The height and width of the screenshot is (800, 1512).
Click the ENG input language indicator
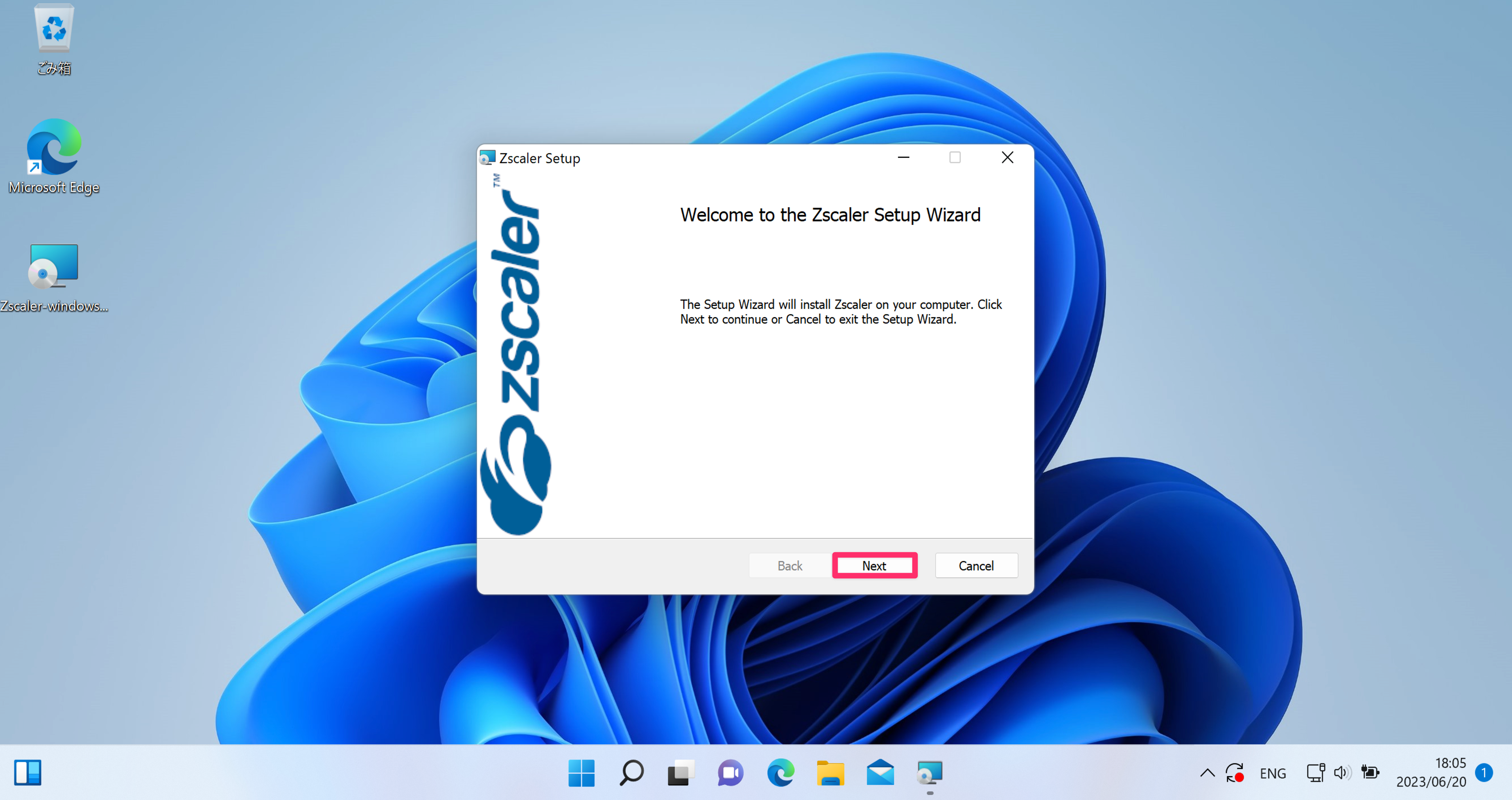click(x=1273, y=773)
